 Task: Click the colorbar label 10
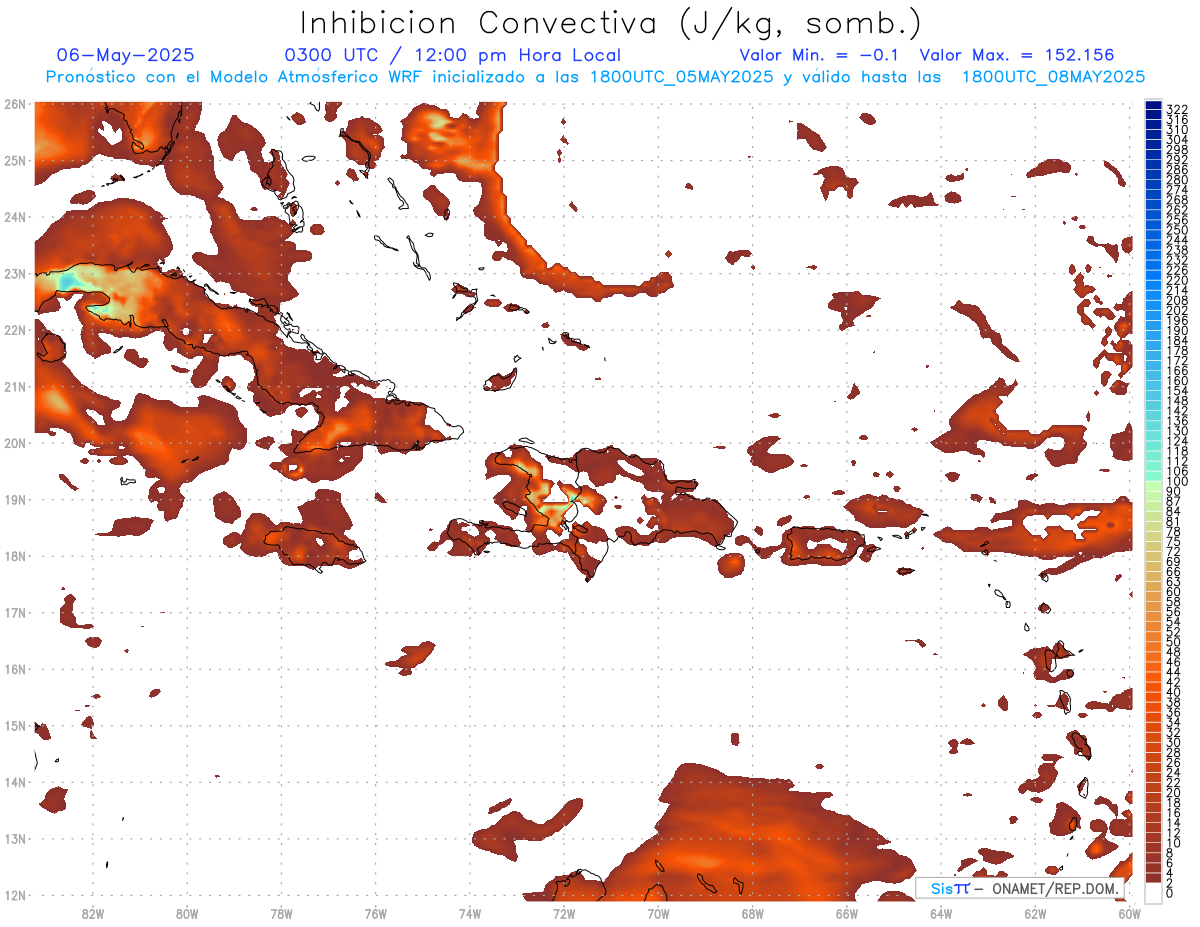coord(1173,842)
